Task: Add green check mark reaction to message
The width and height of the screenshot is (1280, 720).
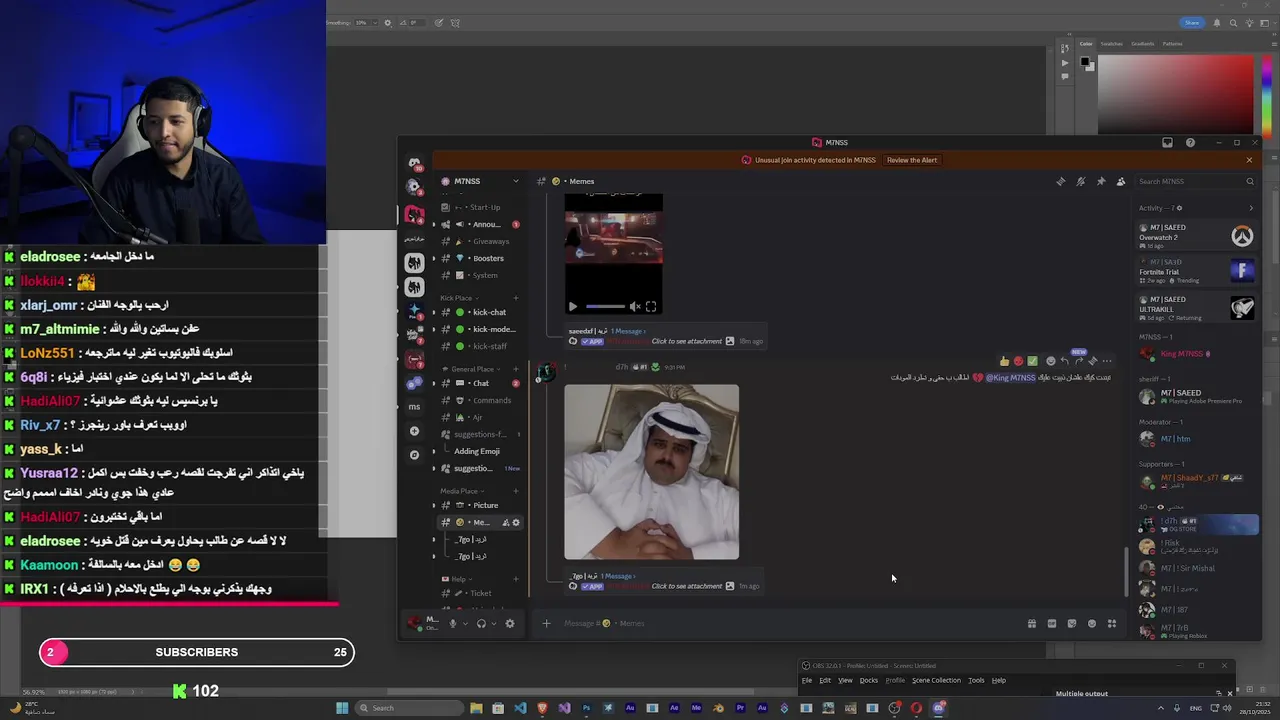Action: (1032, 361)
